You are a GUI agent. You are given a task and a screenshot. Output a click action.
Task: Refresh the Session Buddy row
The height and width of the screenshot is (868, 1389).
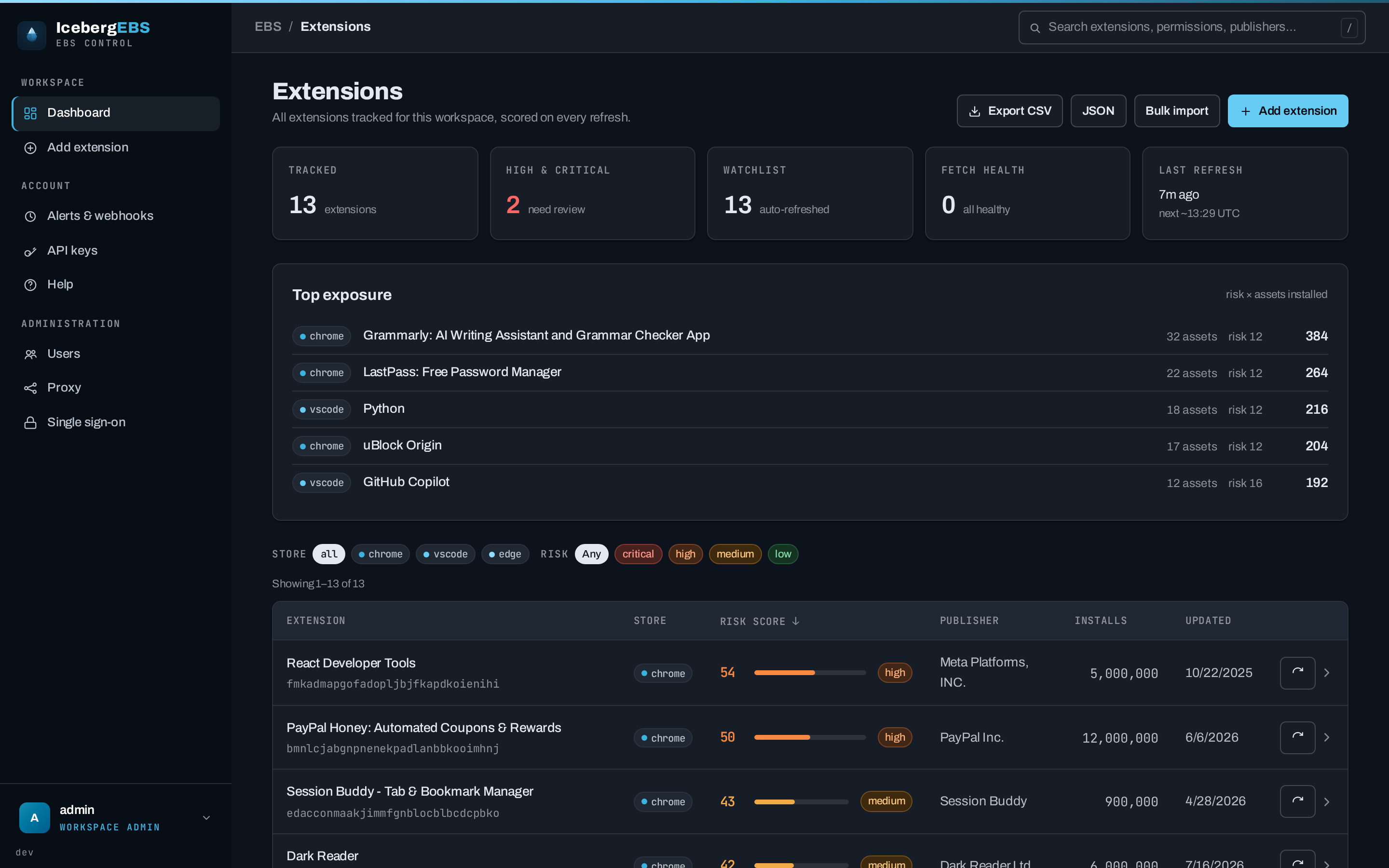(1298, 801)
